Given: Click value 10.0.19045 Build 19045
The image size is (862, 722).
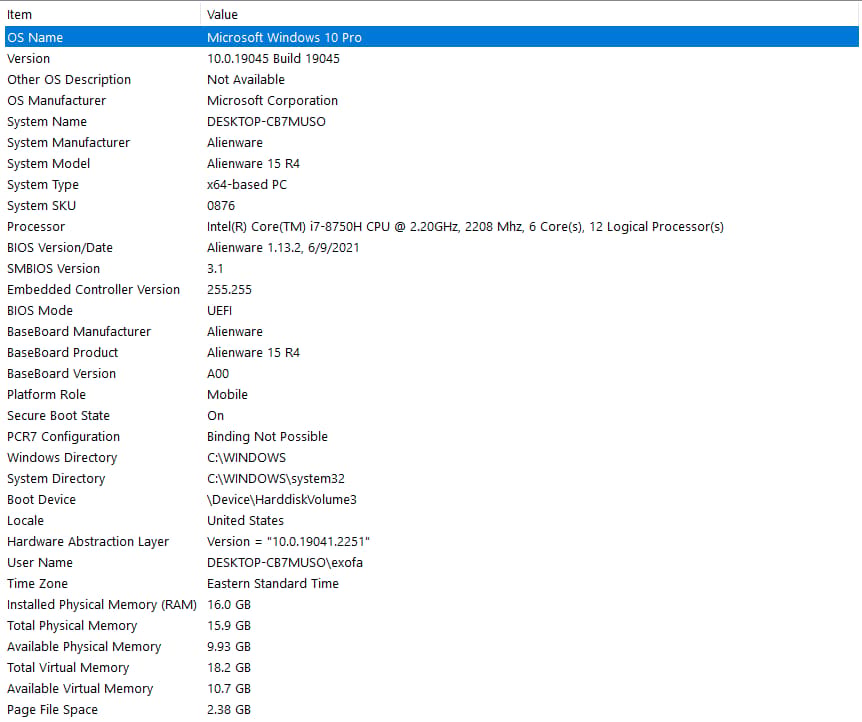Looking at the screenshot, I should coord(273,58).
